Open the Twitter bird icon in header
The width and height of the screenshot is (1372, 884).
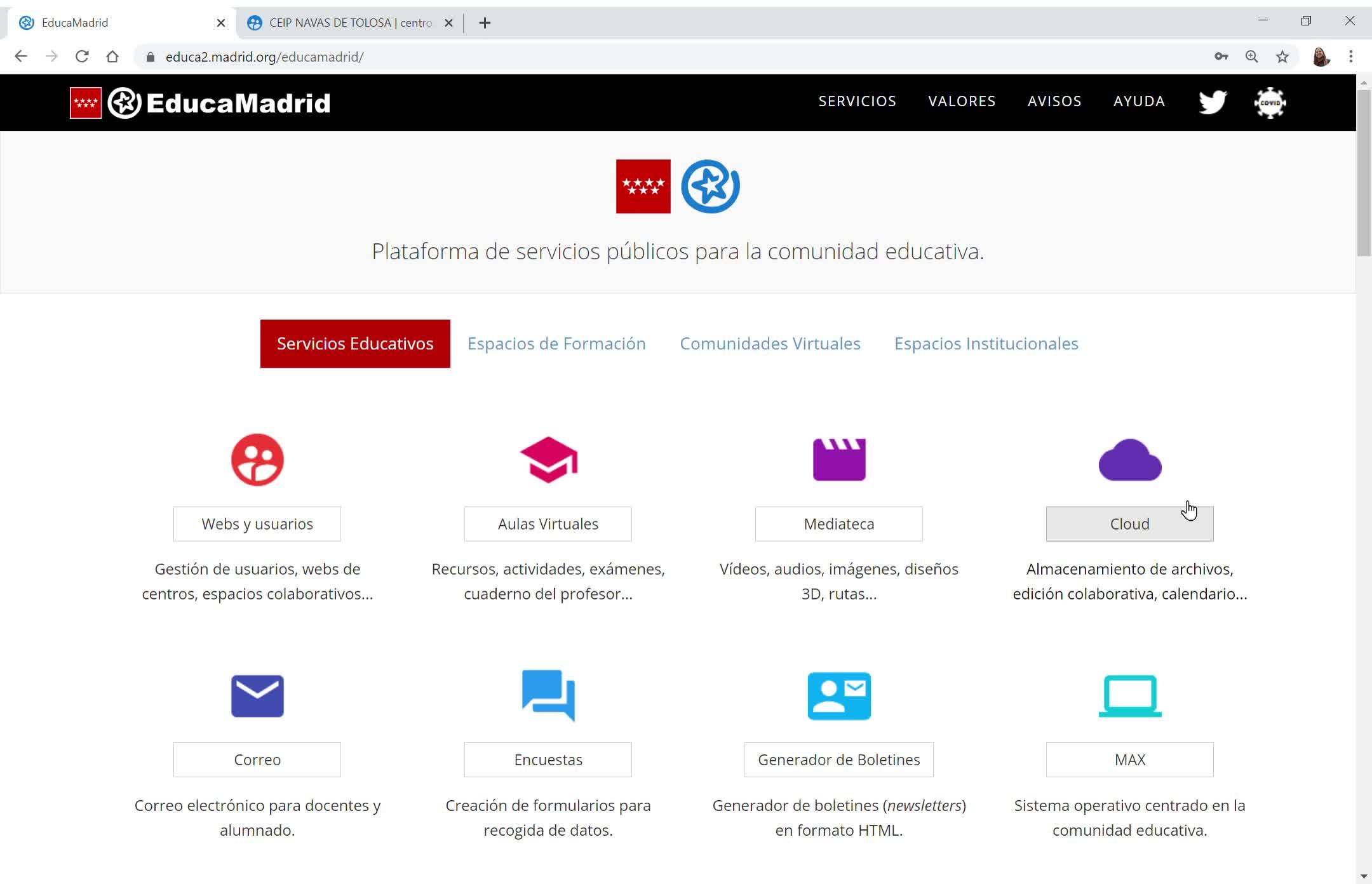[x=1212, y=102]
